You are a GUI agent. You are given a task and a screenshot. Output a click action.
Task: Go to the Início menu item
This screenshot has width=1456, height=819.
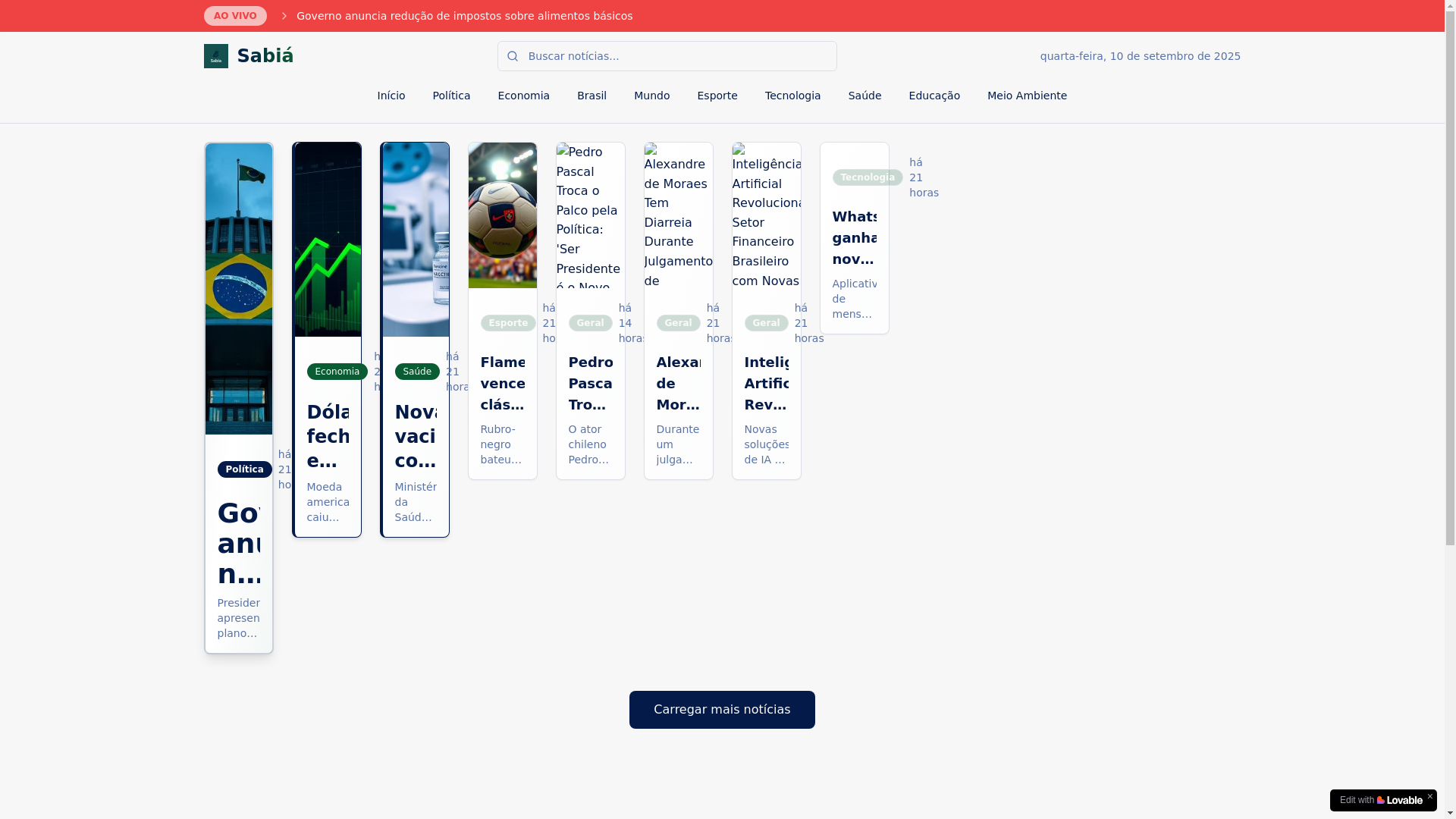click(x=391, y=96)
